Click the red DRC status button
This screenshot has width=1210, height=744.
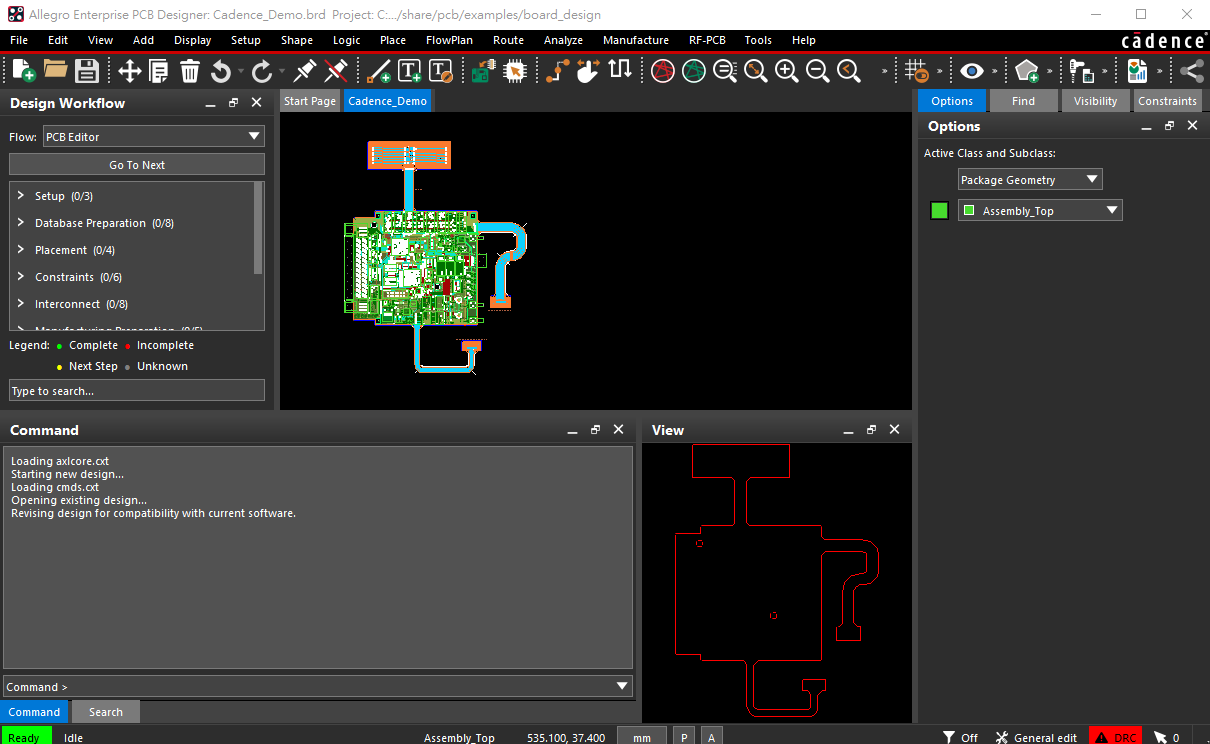pos(1115,737)
